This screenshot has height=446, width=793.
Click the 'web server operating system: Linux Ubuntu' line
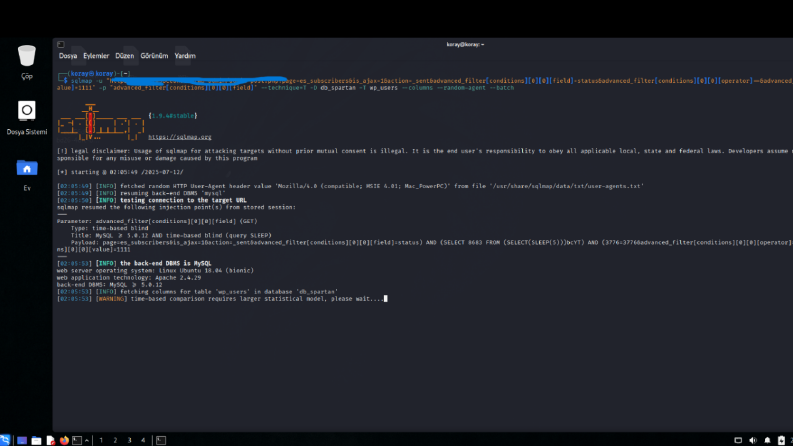coord(155,271)
